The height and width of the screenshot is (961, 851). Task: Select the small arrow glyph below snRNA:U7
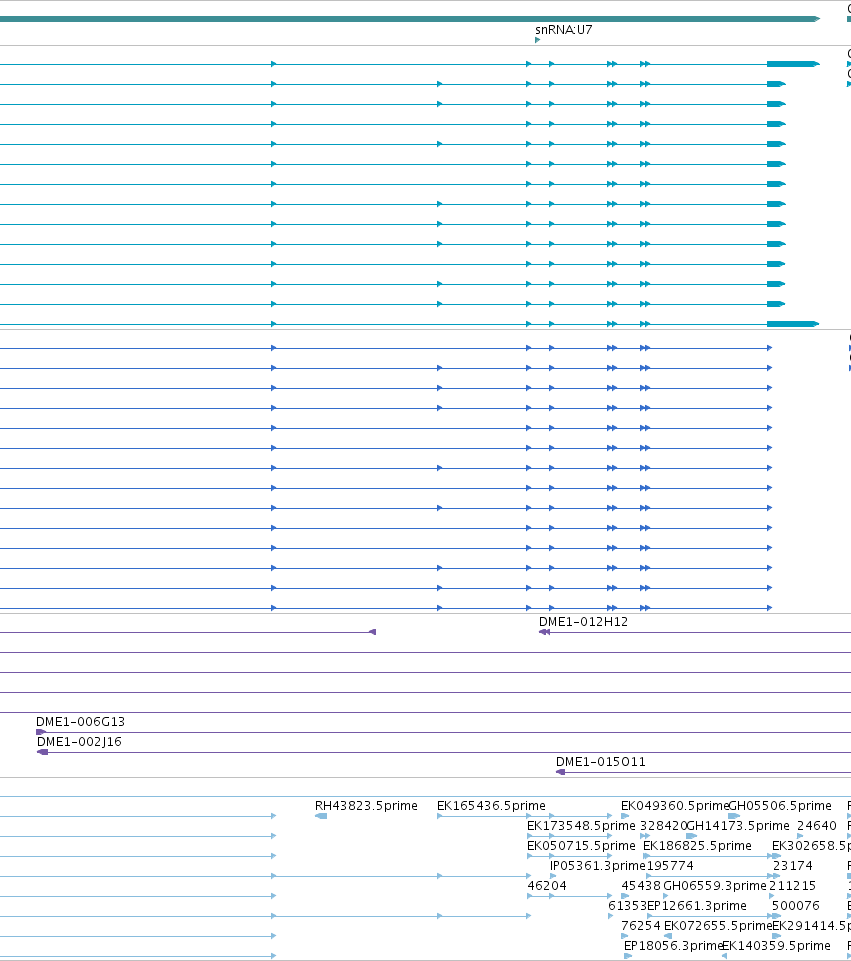click(537, 40)
